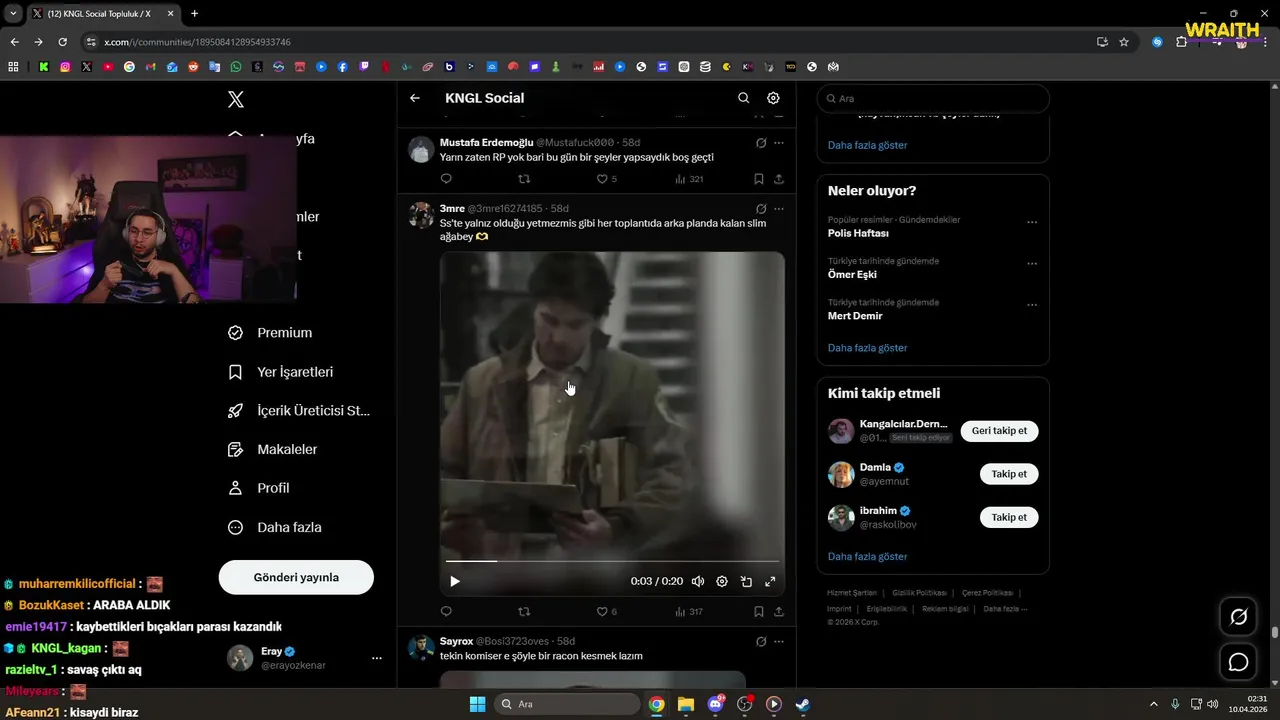1280x720 pixels.
Task: Ask Grok about 3mre's post
Action: [761, 209]
